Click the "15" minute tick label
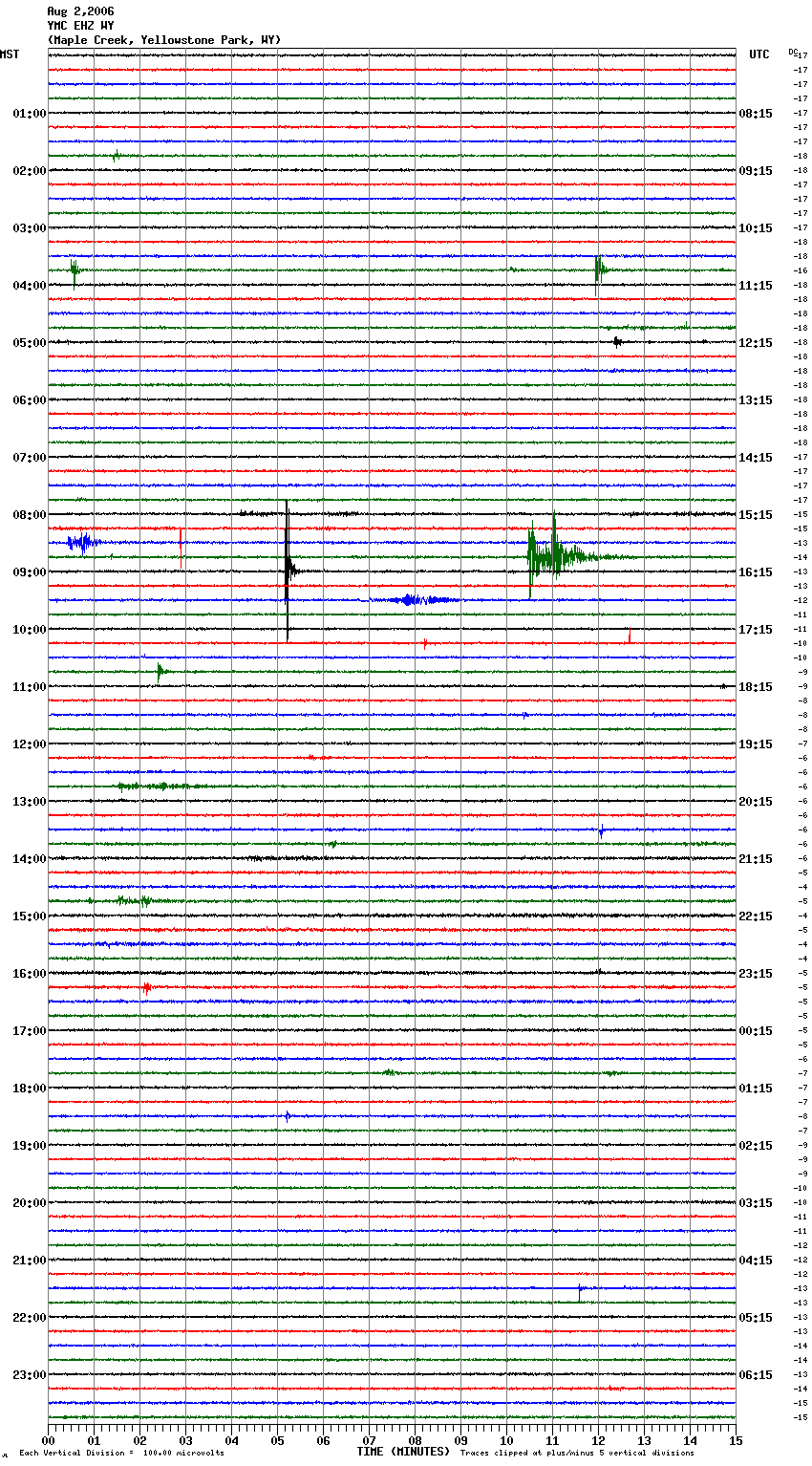The height and width of the screenshot is (1466, 812). click(736, 1440)
